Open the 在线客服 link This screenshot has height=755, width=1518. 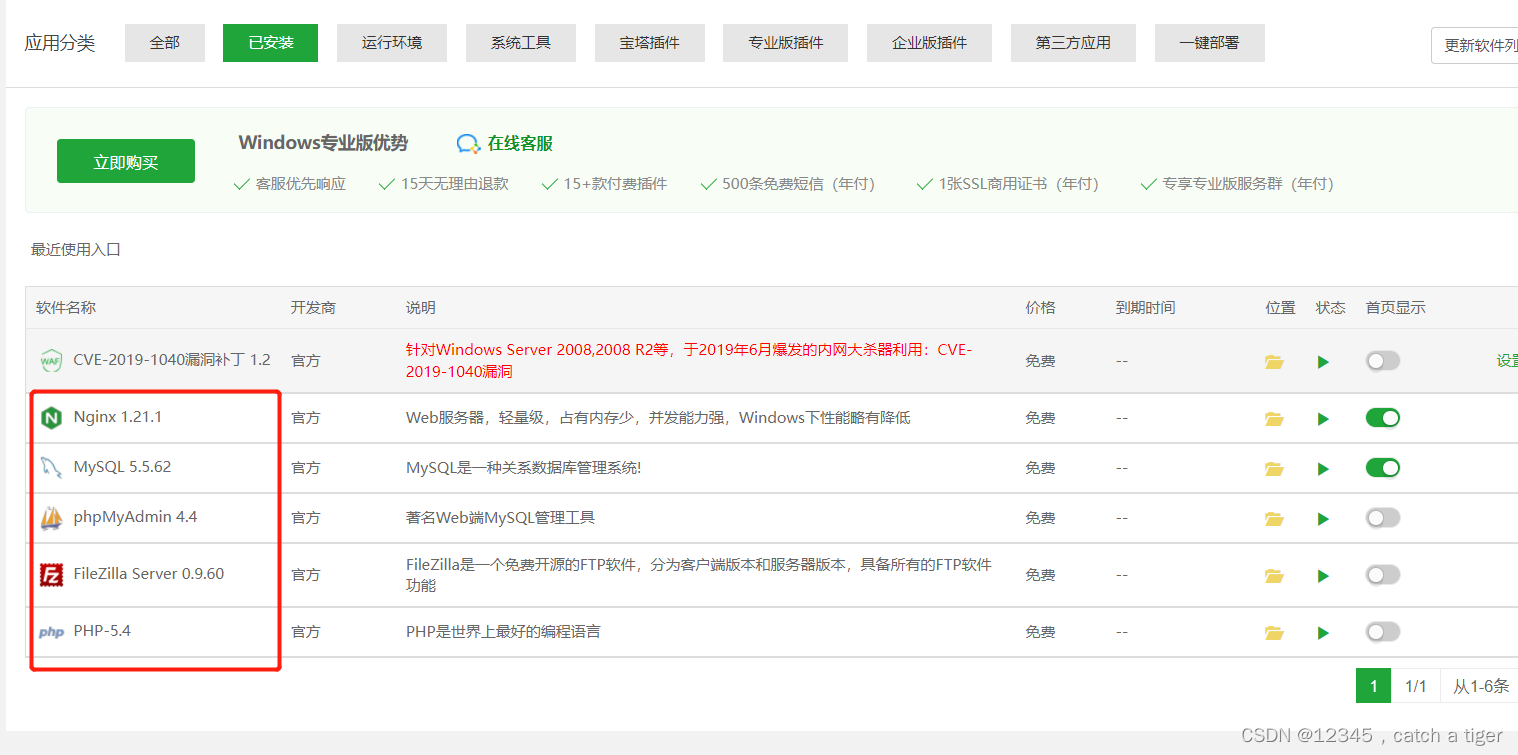pyautogui.click(x=520, y=144)
